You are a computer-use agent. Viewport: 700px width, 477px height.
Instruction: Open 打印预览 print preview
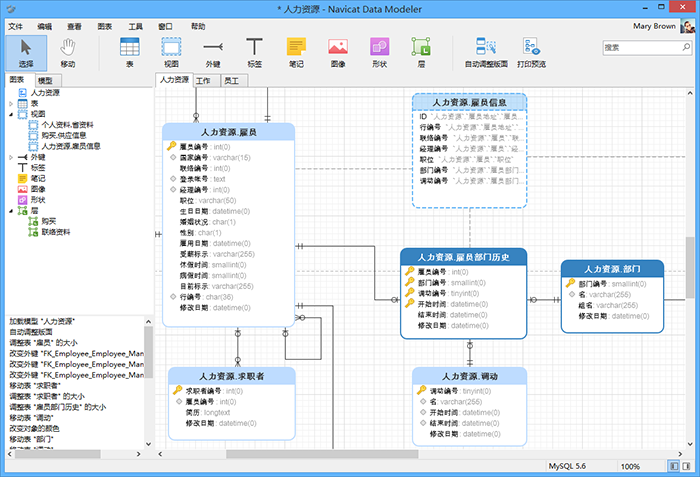pyautogui.click(x=531, y=53)
